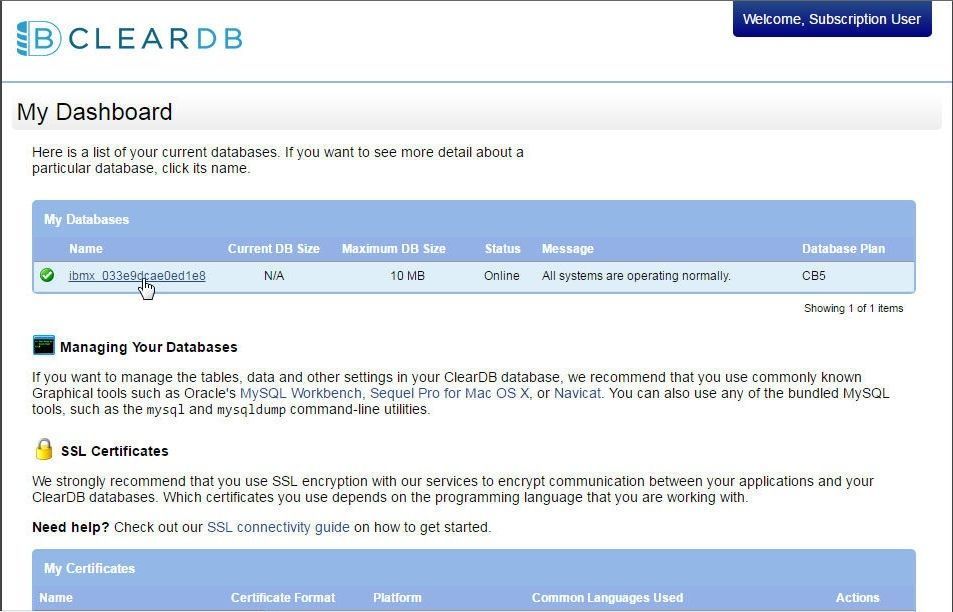Click the My Dashboard heading
Screen dimensions: 953x612
95,112
